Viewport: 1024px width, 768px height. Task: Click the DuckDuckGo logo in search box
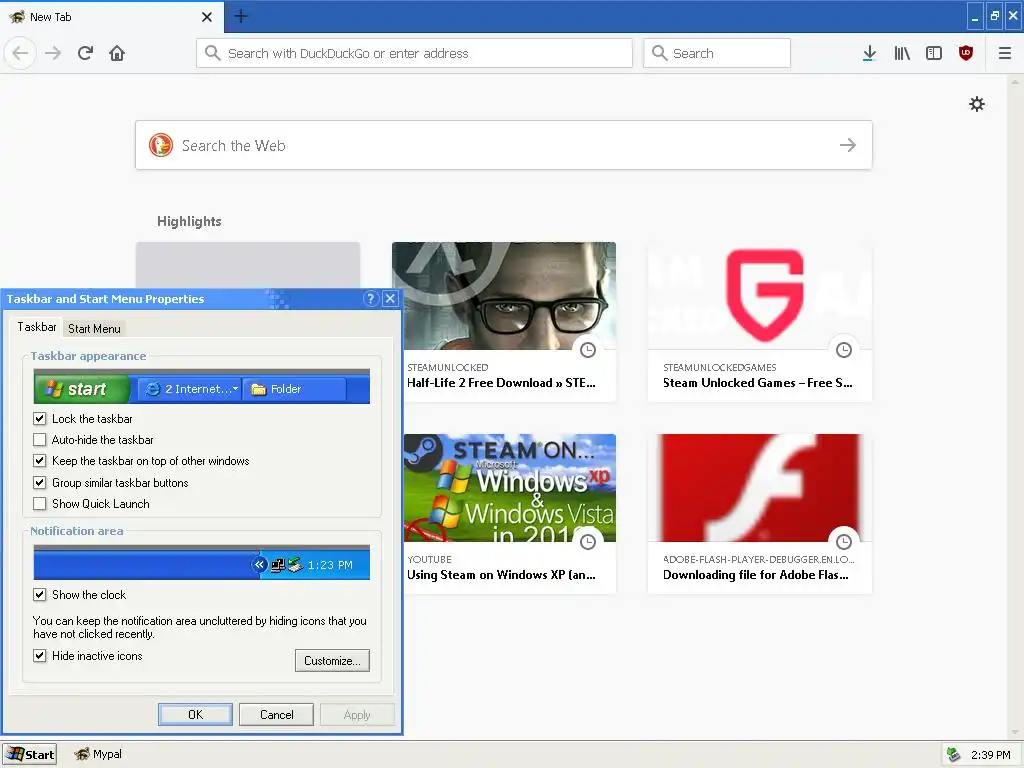[161, 145]
